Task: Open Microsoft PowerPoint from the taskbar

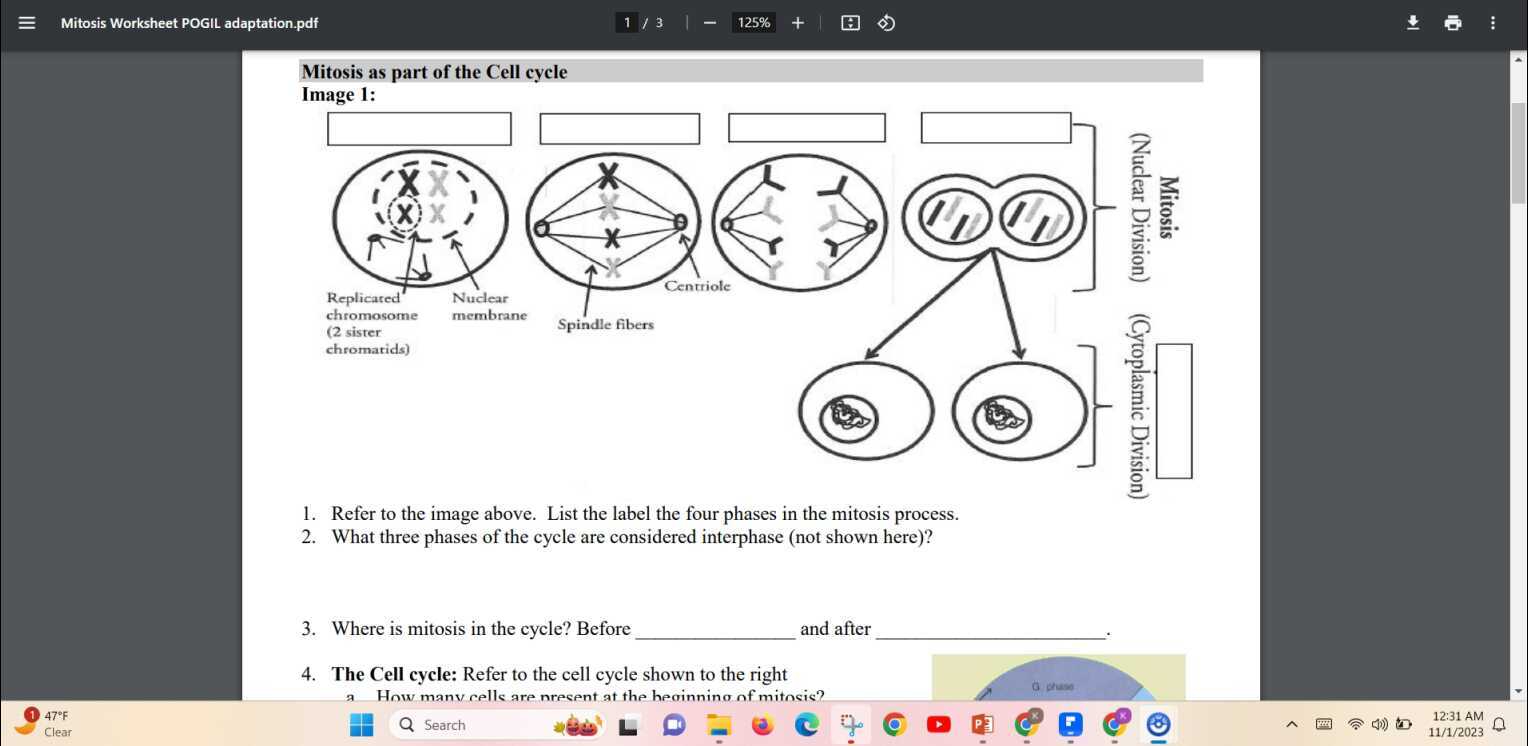Action: 981,724
